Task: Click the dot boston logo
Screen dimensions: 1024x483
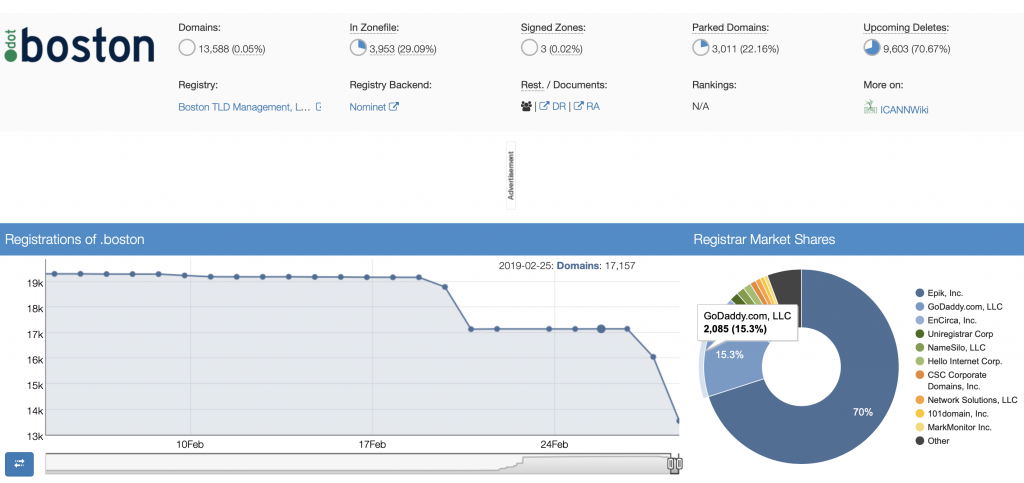Action: point(79,45)
